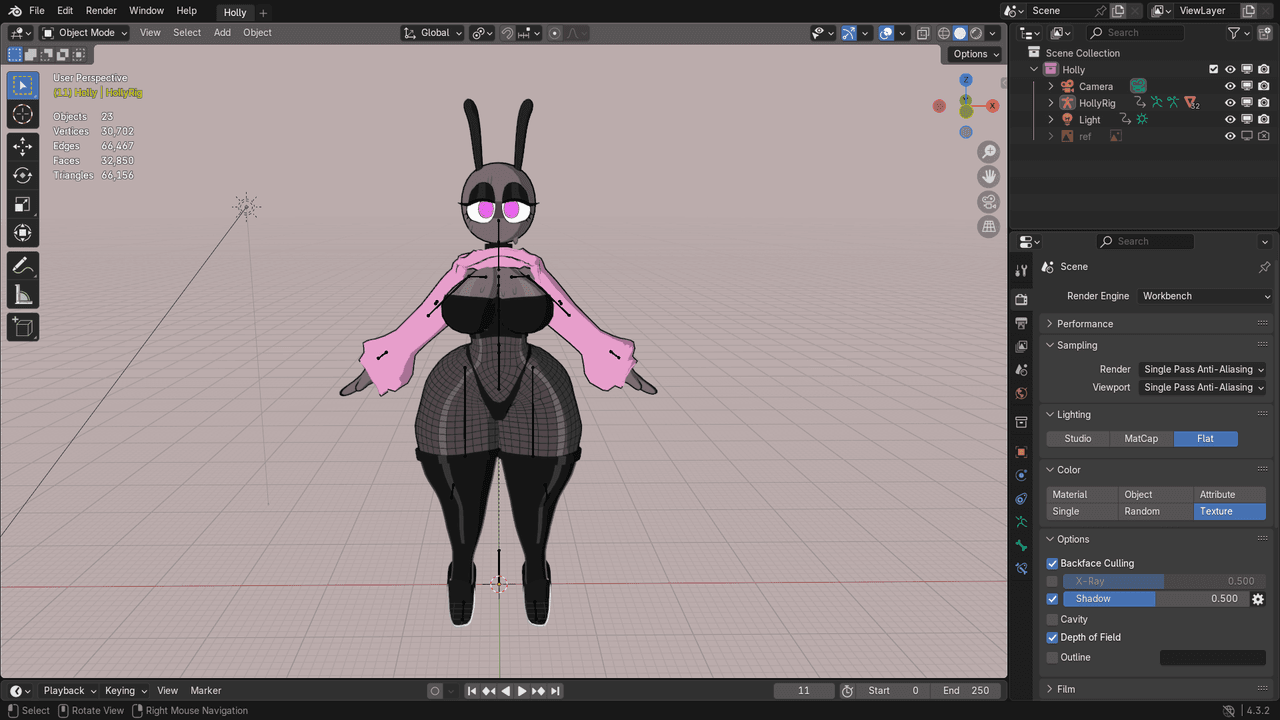Open the Viewport sampling dropdown
This screenshot has height=720, width=1280.
(x=1203, y=387)
